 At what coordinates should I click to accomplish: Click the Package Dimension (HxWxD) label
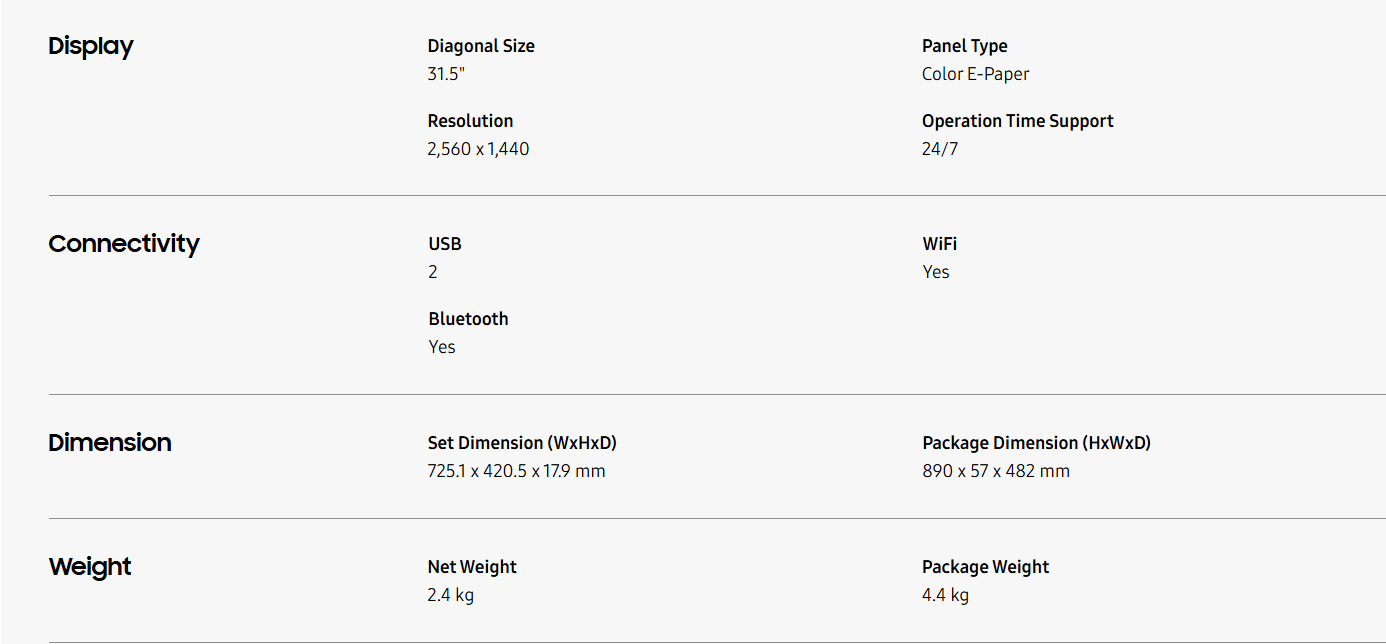click(x=1036, y=443)
